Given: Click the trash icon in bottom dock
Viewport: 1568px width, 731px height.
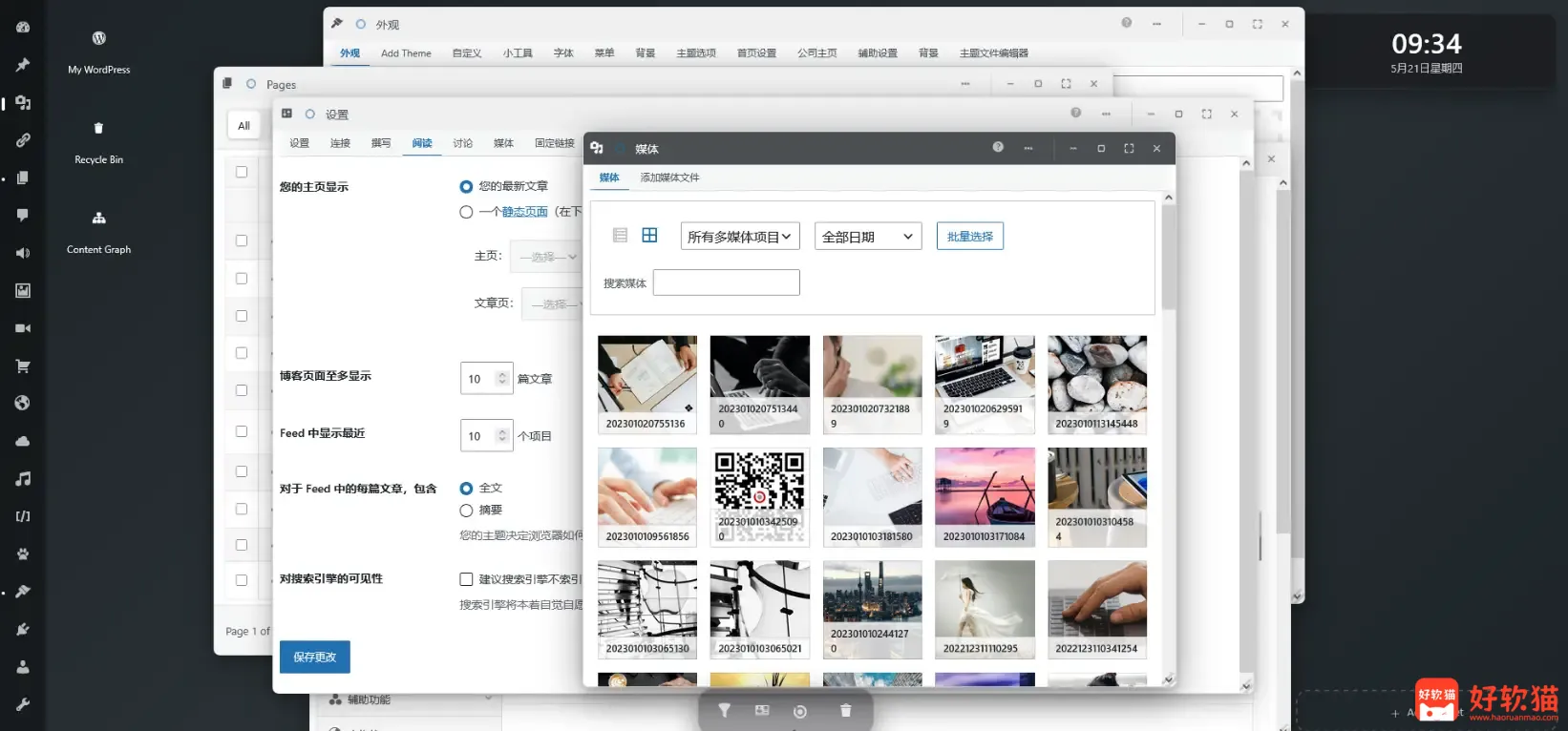Looking at the screenshot, I should point(845,711).
